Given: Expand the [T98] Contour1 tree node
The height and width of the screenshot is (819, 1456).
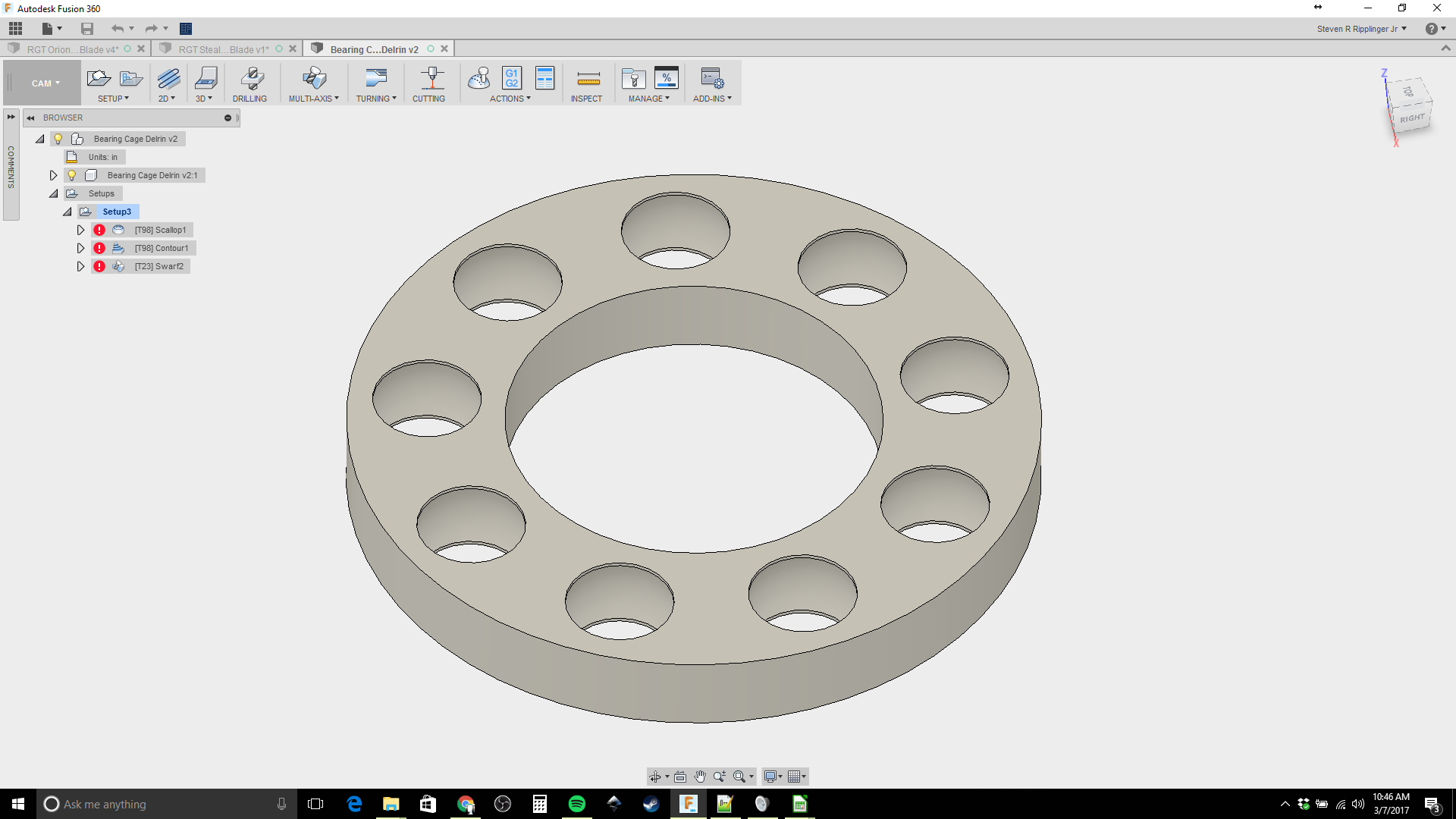Looking at the screenshot, I should click(x=80, y=248).
